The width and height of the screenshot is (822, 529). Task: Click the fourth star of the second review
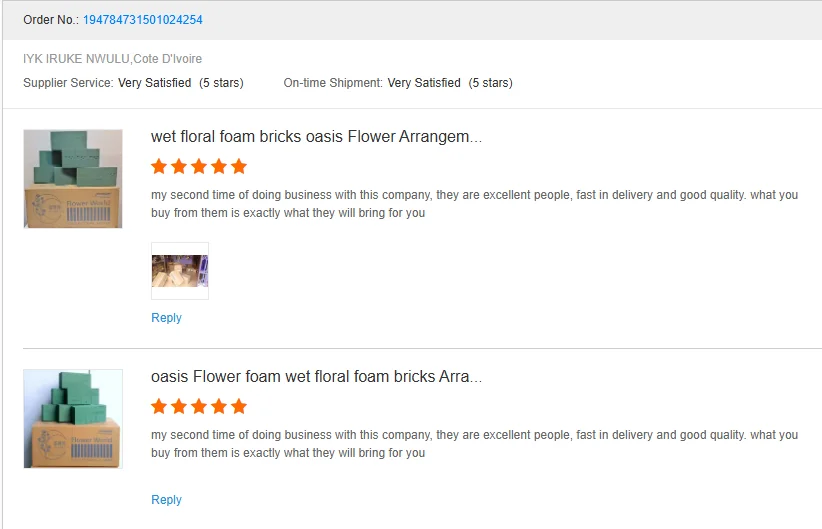tap(218, 406)
